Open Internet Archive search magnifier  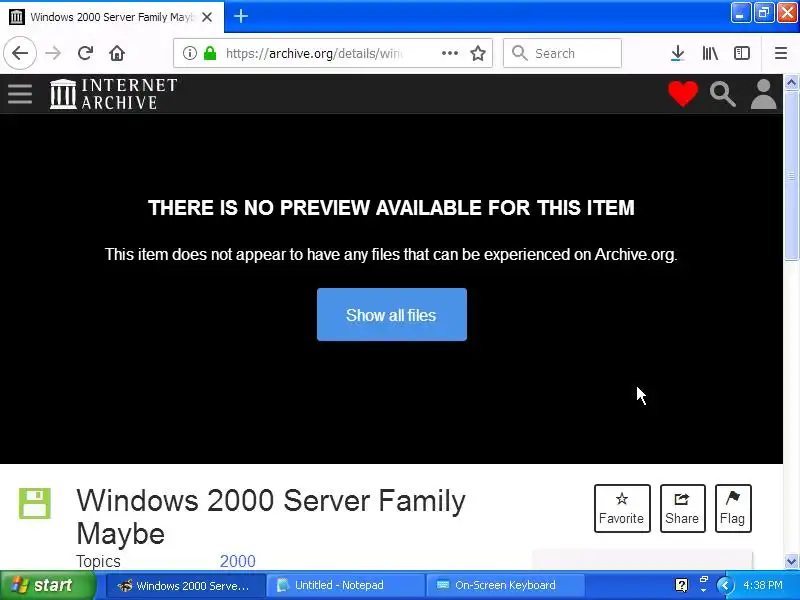tap(722, 94)
